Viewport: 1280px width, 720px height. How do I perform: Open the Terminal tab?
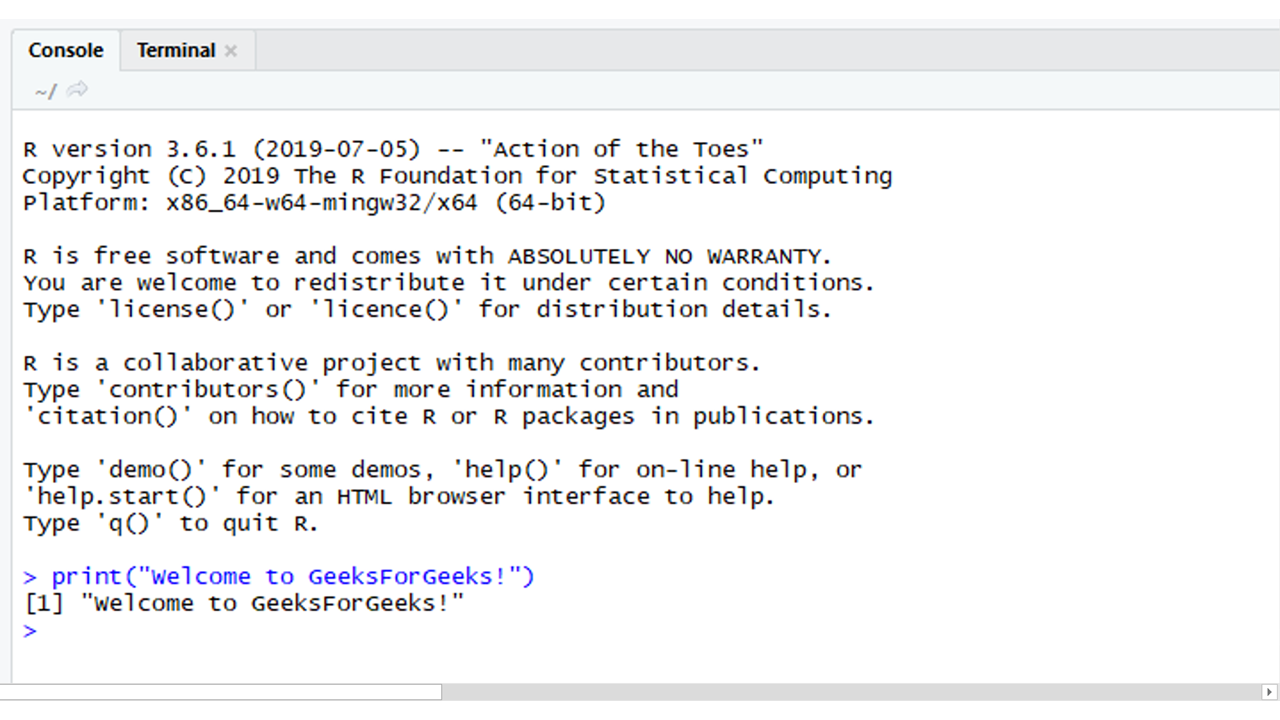pos(176,51)
